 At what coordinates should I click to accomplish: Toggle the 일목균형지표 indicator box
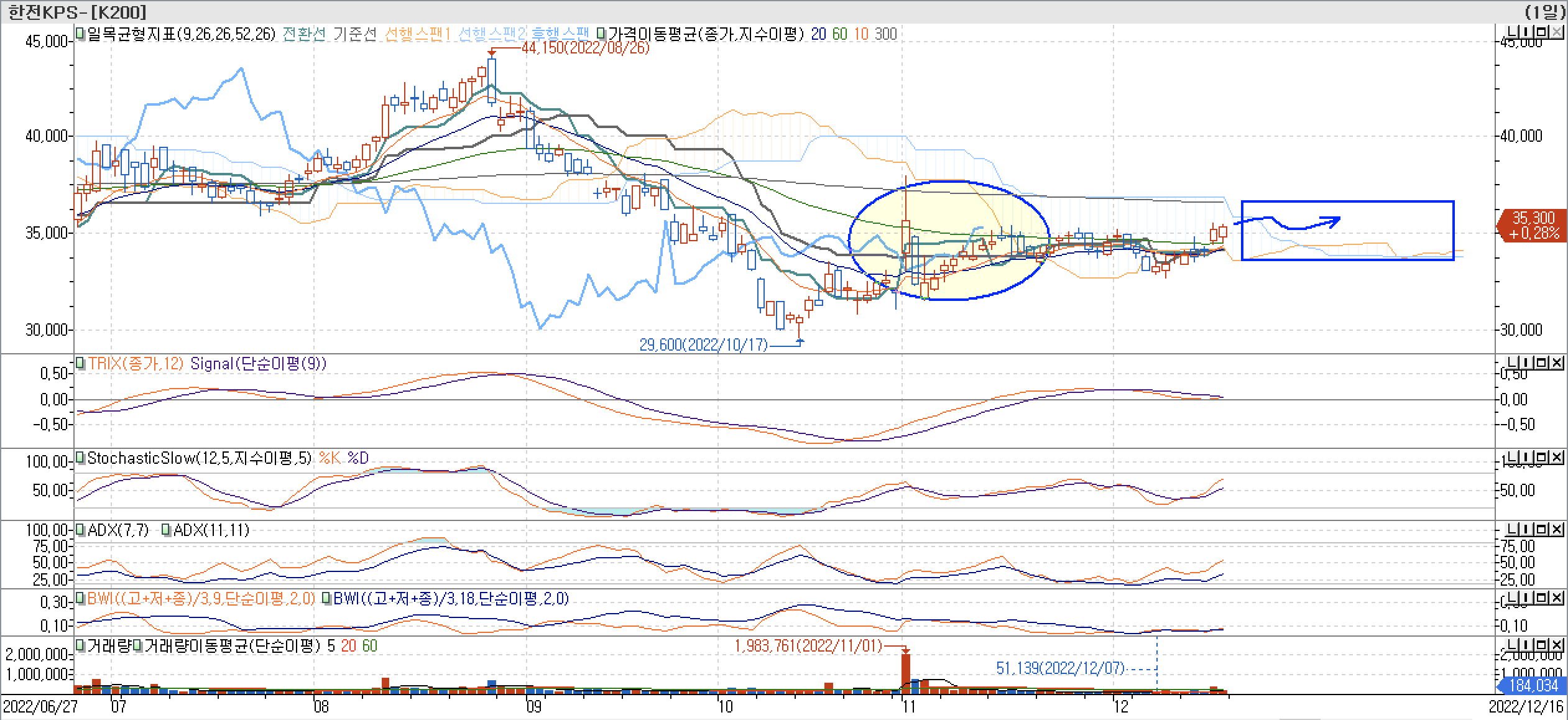tap(80, 34)
